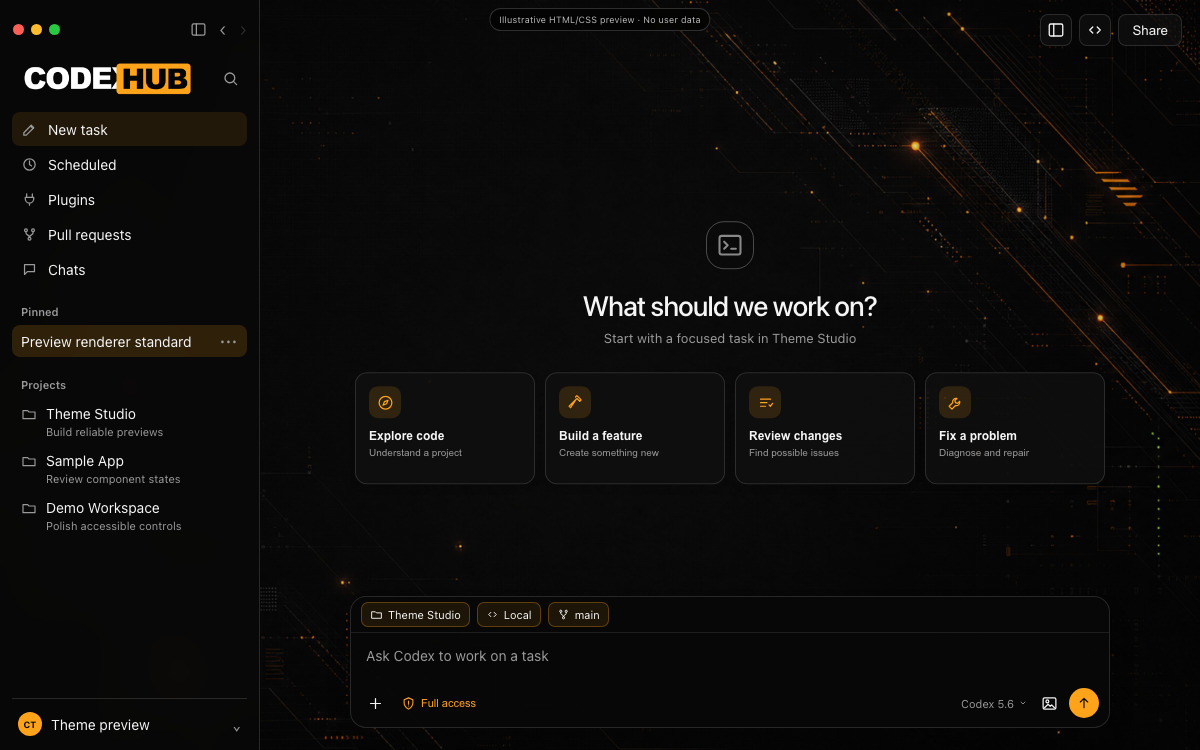This screenshot has height=750, width=1200.
Task: Click the plus add attachment icon
Action: 376,703
